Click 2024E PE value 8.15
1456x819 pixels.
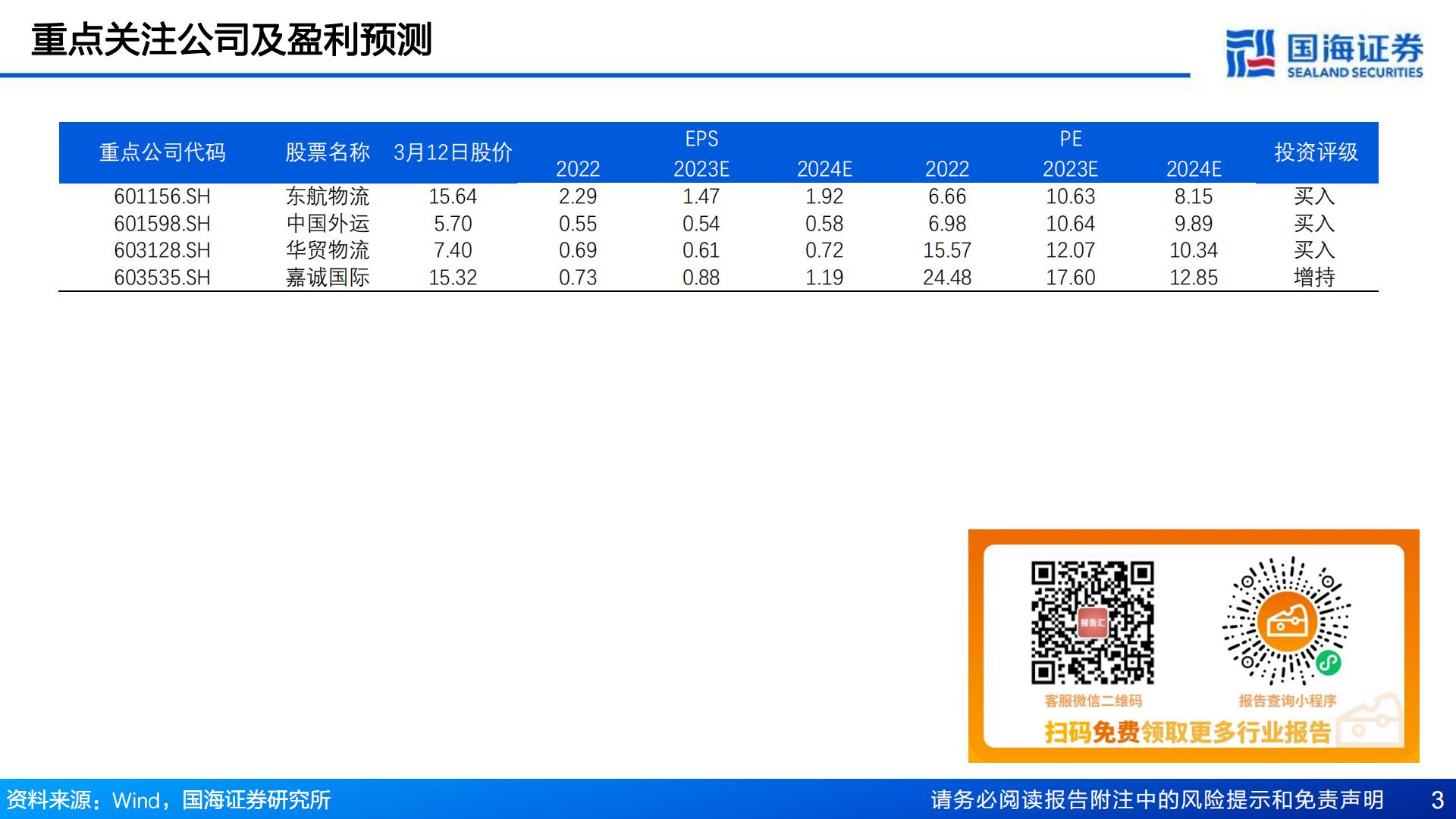(x=1194, y=196)
